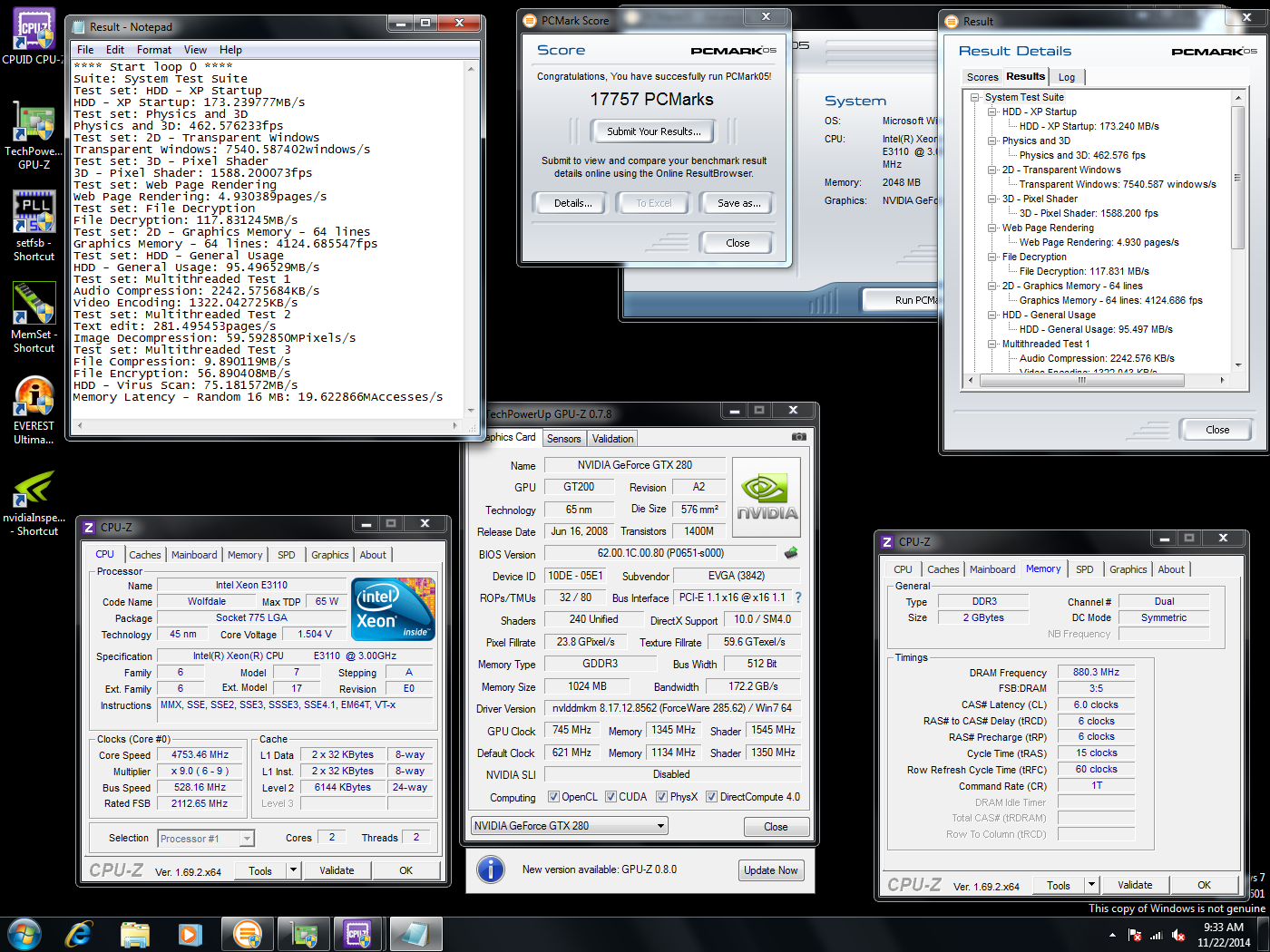Open Internet Explorer from the taskbar
Screen dimensions: 1270x952
pos(79,934)
